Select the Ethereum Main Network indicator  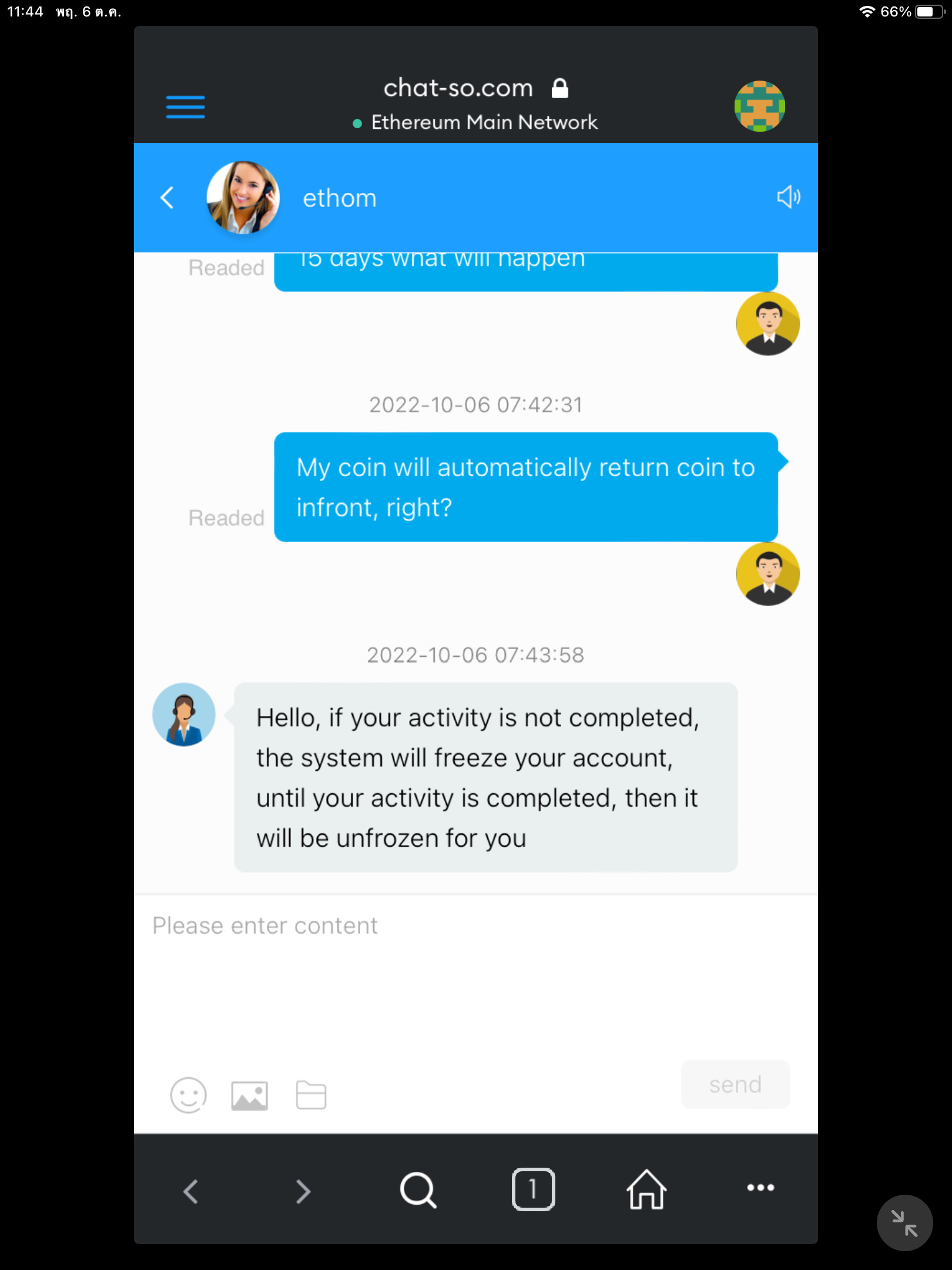pyautogui.click(x=475, y=122)
